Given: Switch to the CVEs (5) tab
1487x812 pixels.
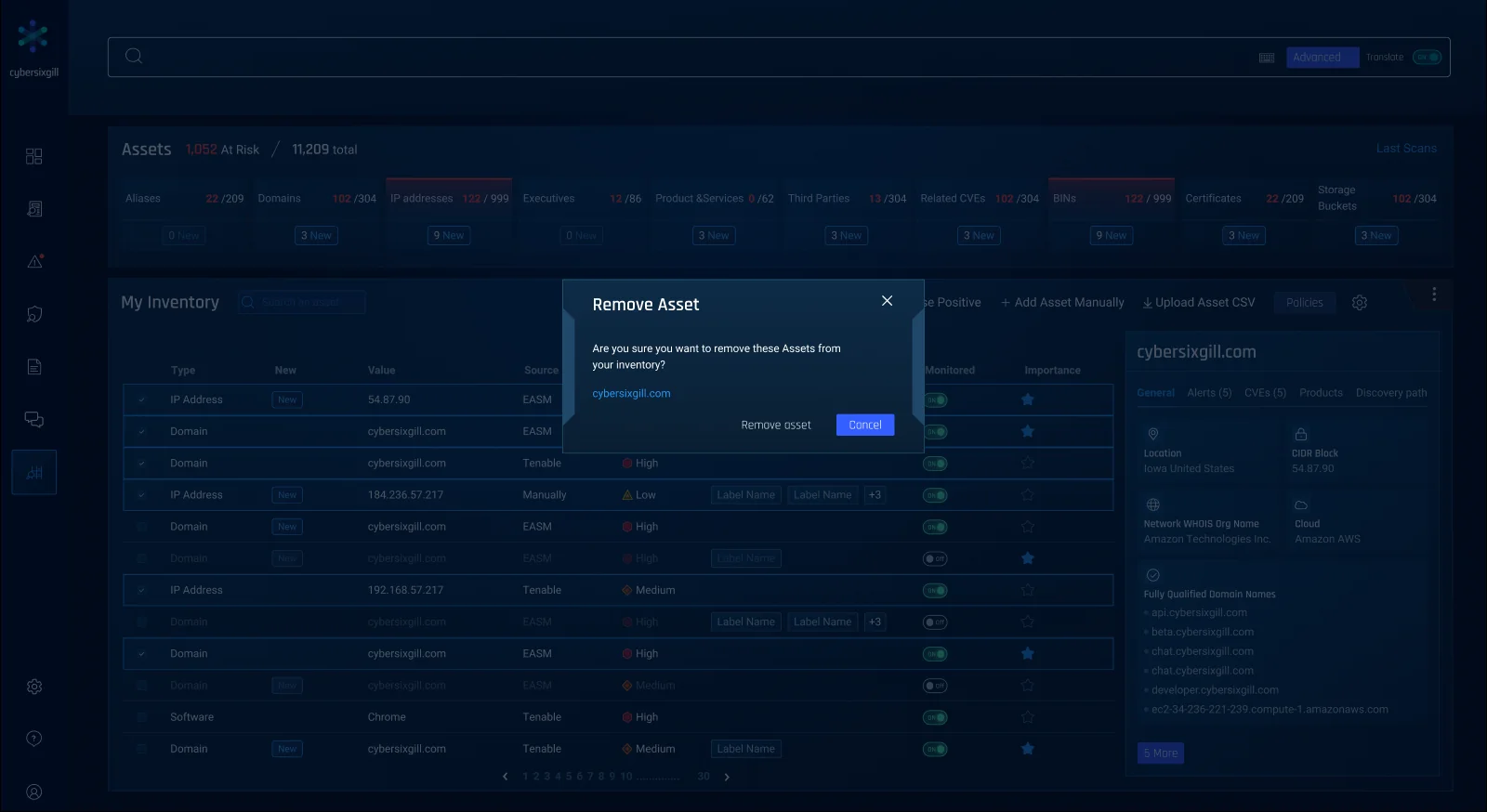Looking at the screenshot, I should 1266,393.
